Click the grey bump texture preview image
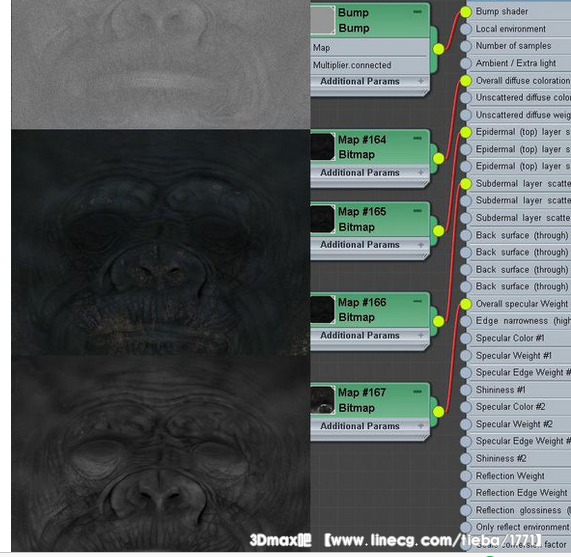Viewport: 571px width, 557px height. pos(161,64)
